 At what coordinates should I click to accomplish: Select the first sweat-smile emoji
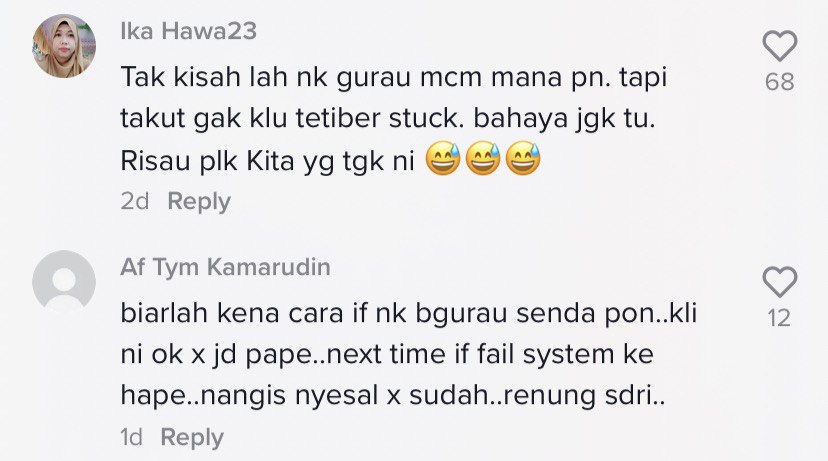coord(443,158)
